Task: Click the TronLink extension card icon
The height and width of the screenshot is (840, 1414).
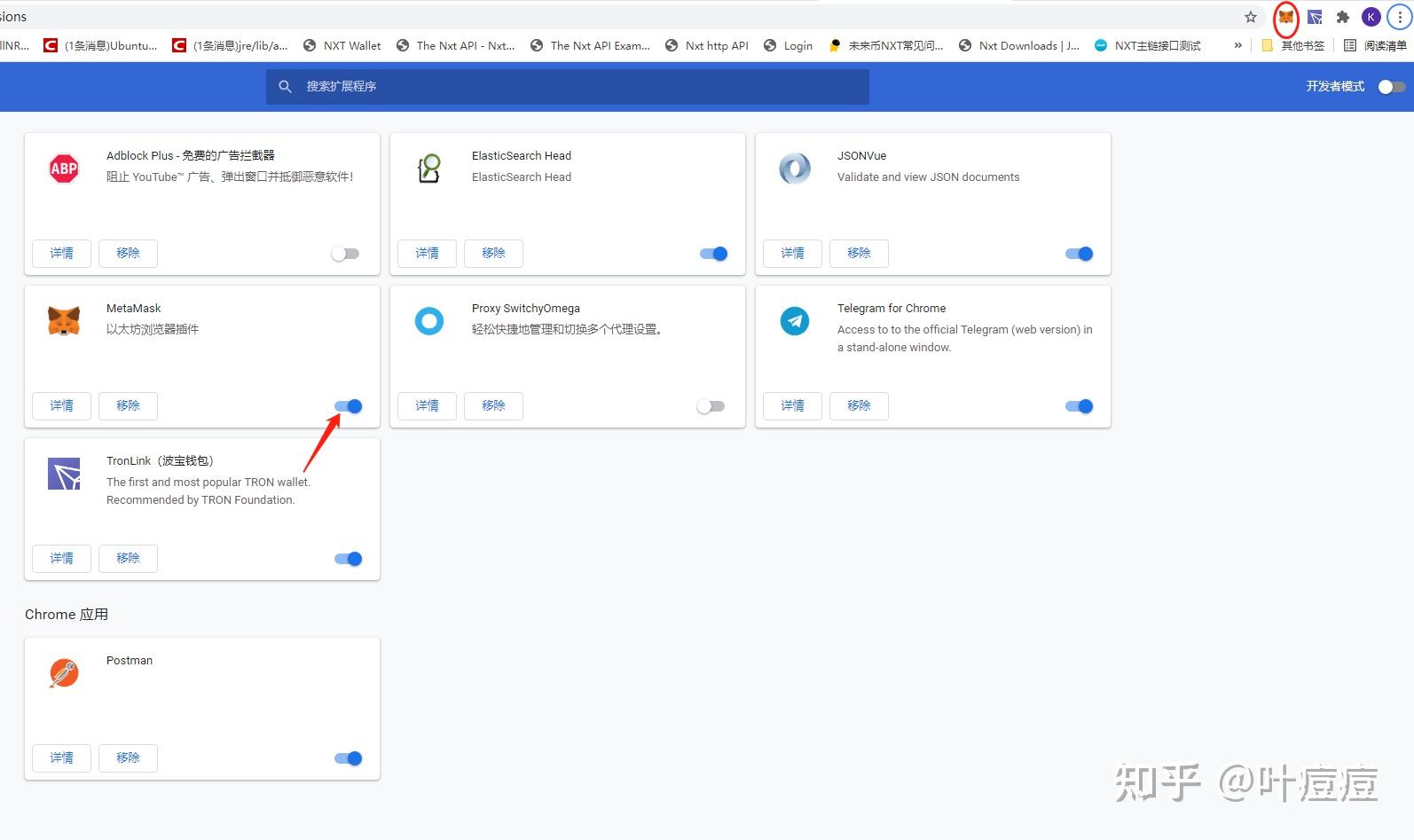Action: (64, 474)
